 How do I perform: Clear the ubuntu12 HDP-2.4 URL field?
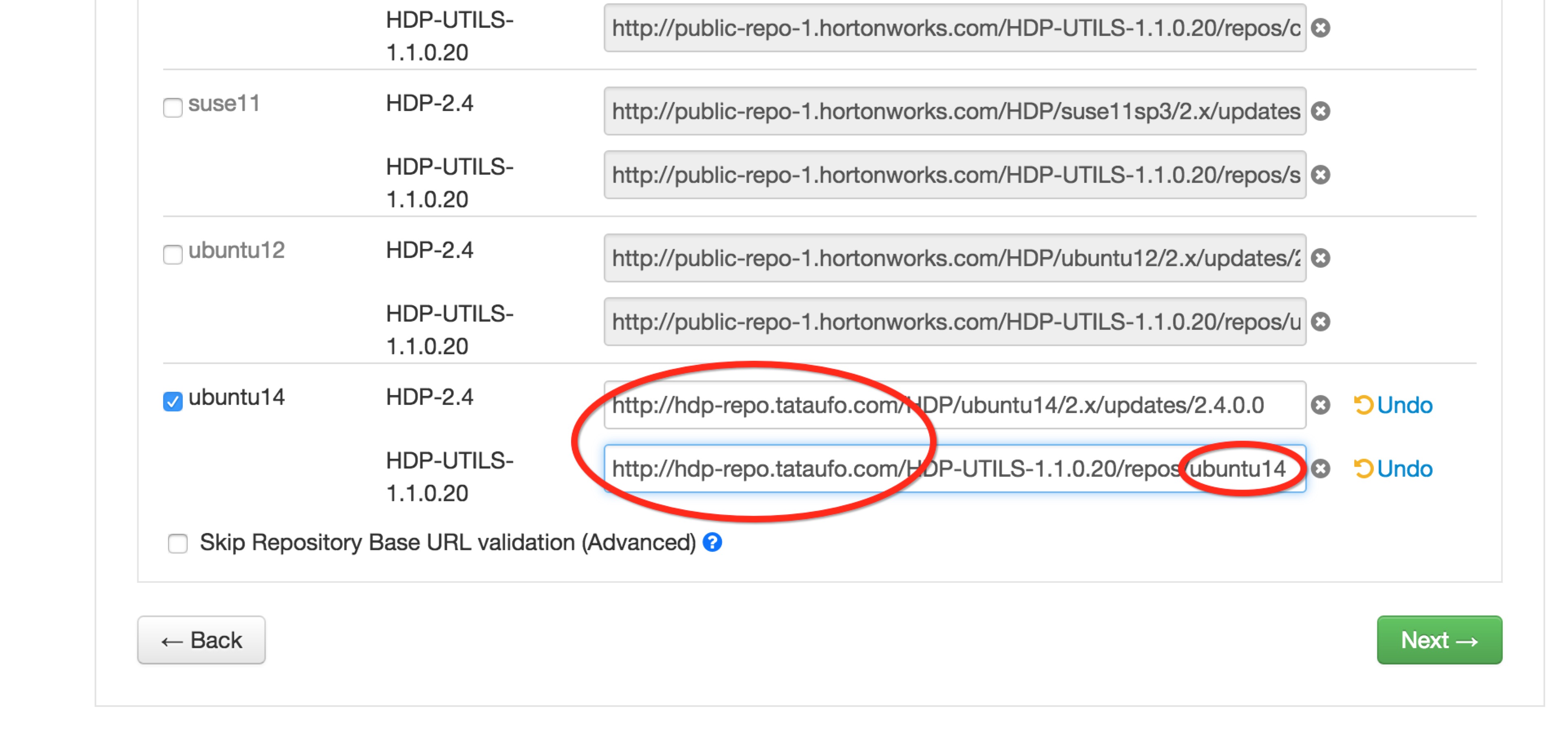(1320, 258)
